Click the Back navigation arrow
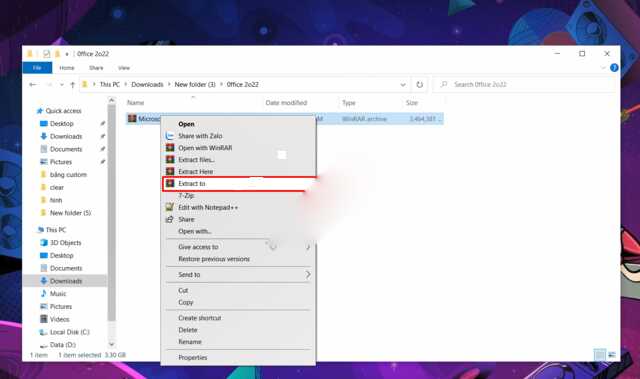 tap(33, 84)
